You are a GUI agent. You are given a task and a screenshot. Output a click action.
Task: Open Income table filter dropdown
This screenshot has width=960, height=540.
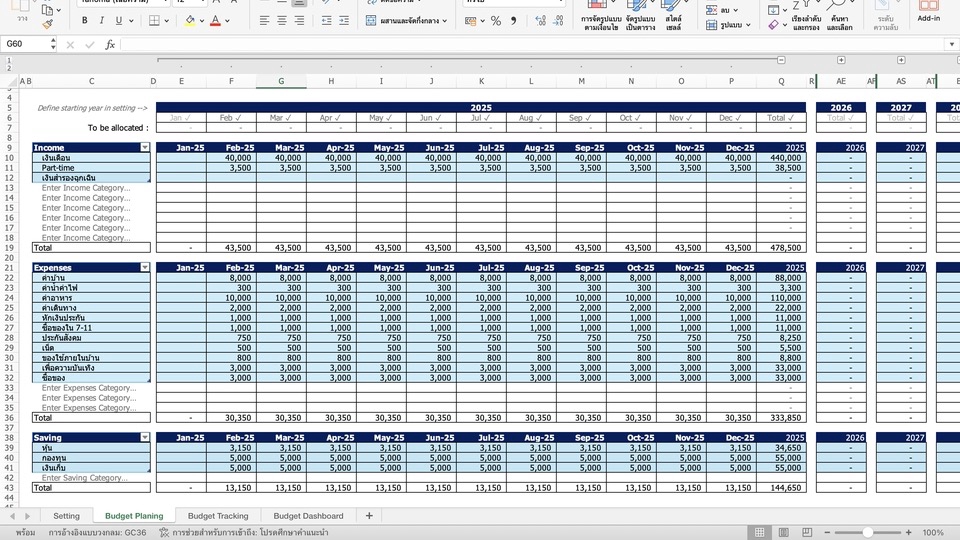(144, 148)
